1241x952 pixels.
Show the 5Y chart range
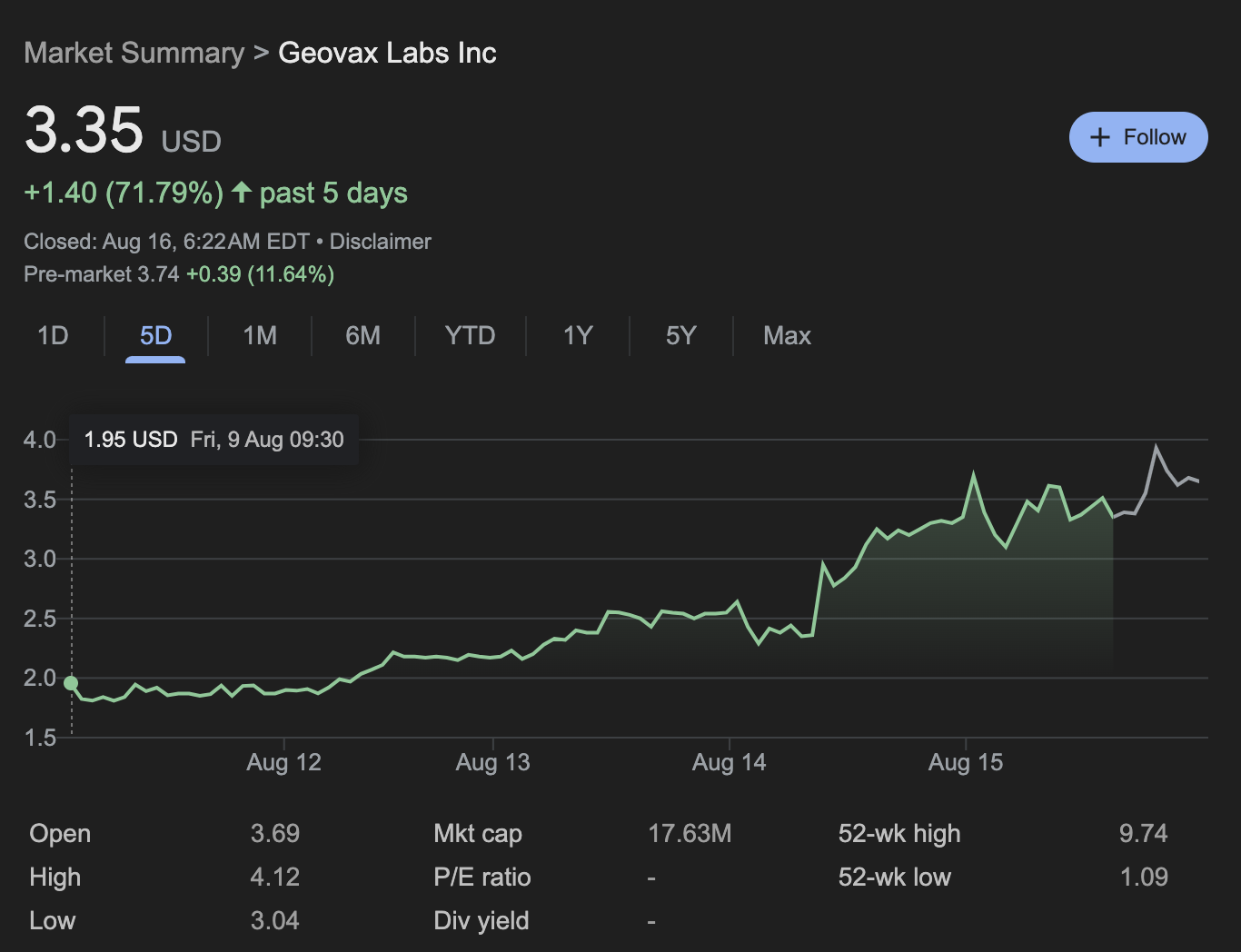pyautogui.click(x=680, y=336)
